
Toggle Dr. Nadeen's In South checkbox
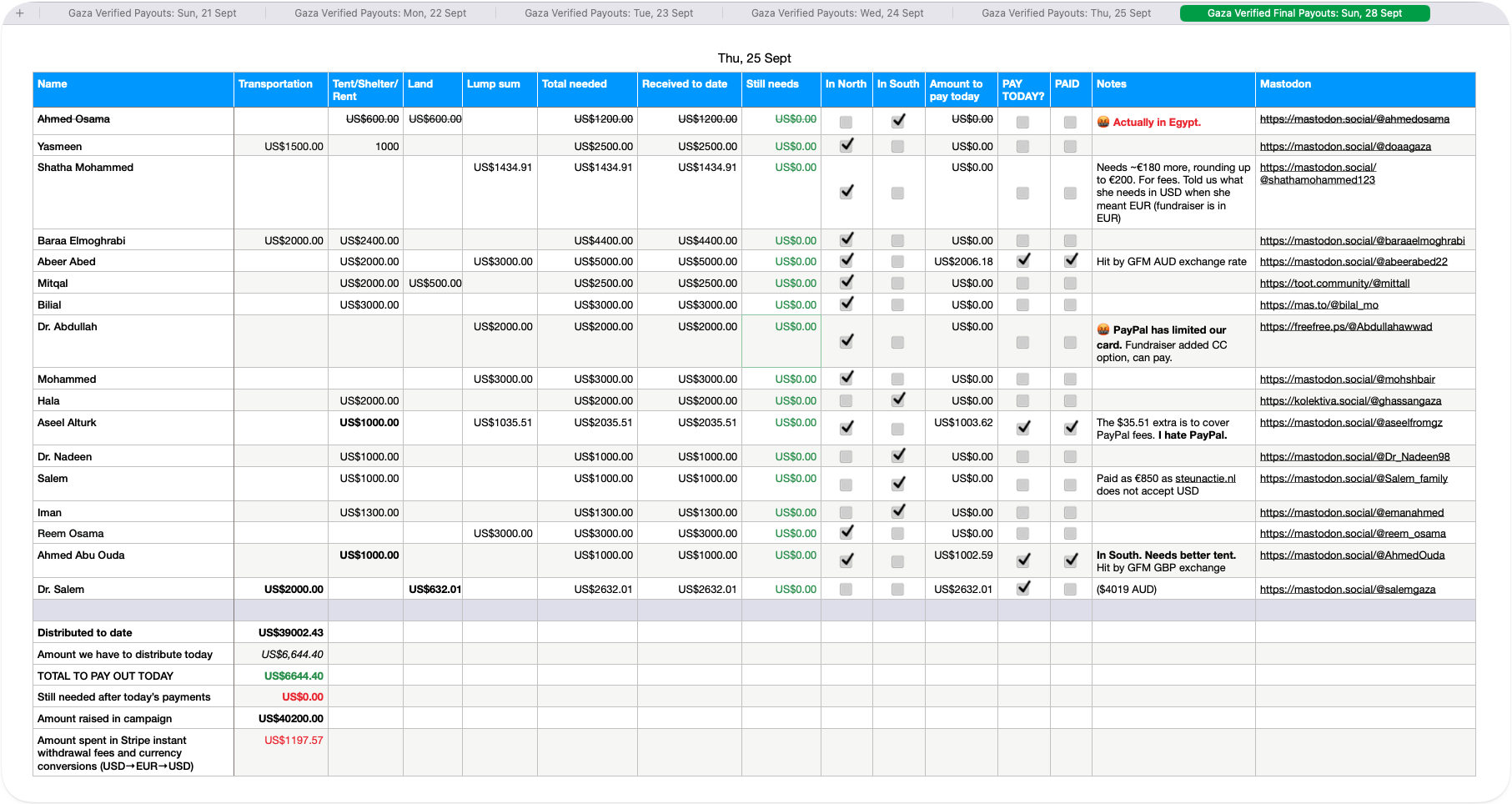897,456
